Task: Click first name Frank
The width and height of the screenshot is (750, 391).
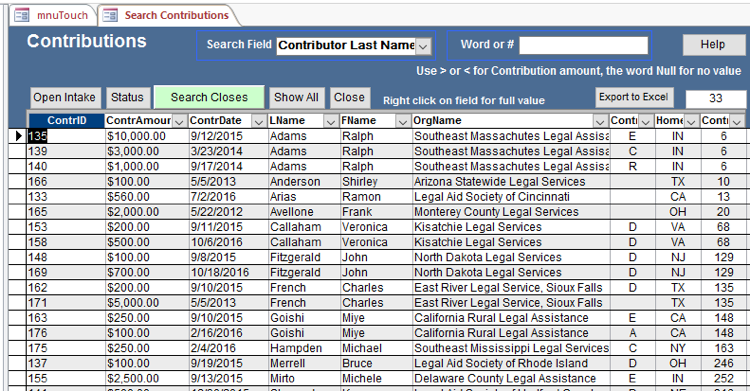Action: [x=375, y=212]
